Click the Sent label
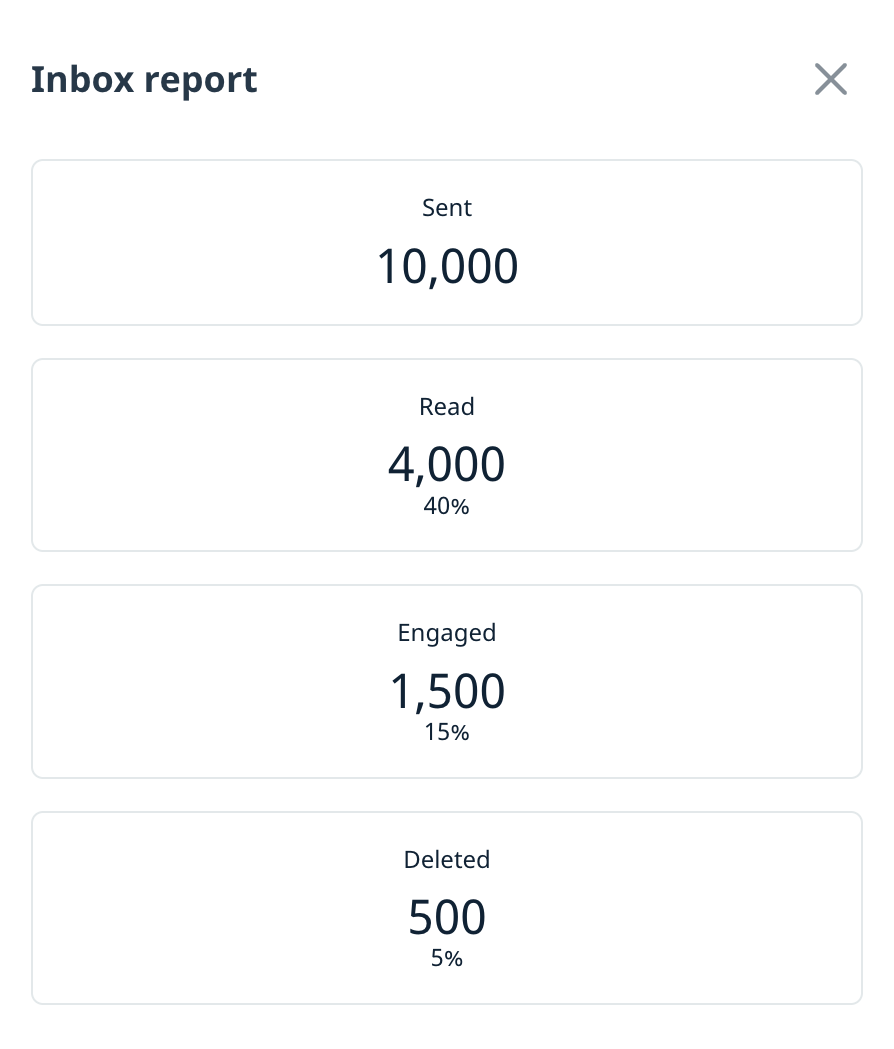This screenshot has width=894, height=1049. tap(446, 207)
